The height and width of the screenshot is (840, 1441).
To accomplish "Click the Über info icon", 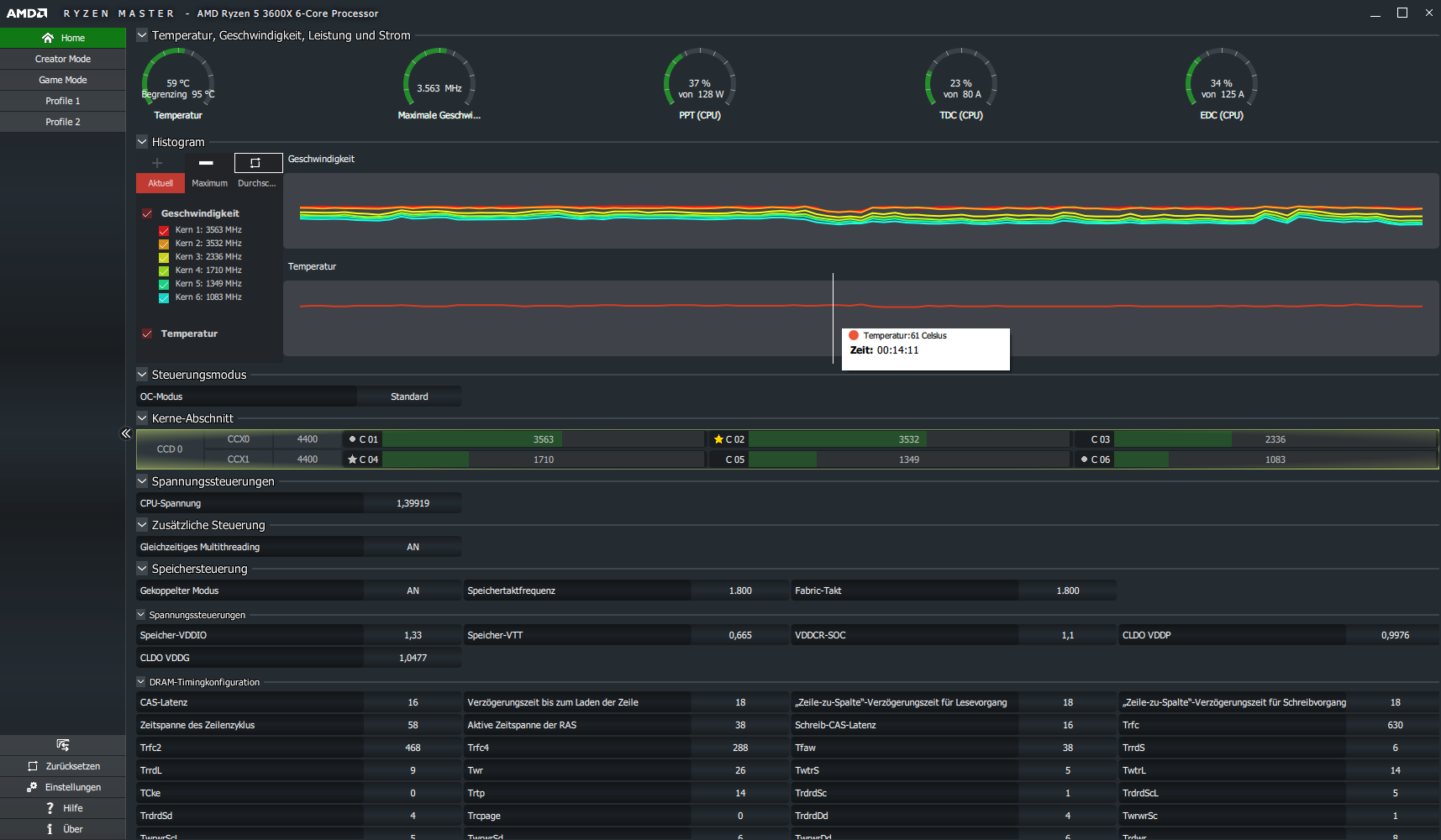I will (x=50, y=829).
